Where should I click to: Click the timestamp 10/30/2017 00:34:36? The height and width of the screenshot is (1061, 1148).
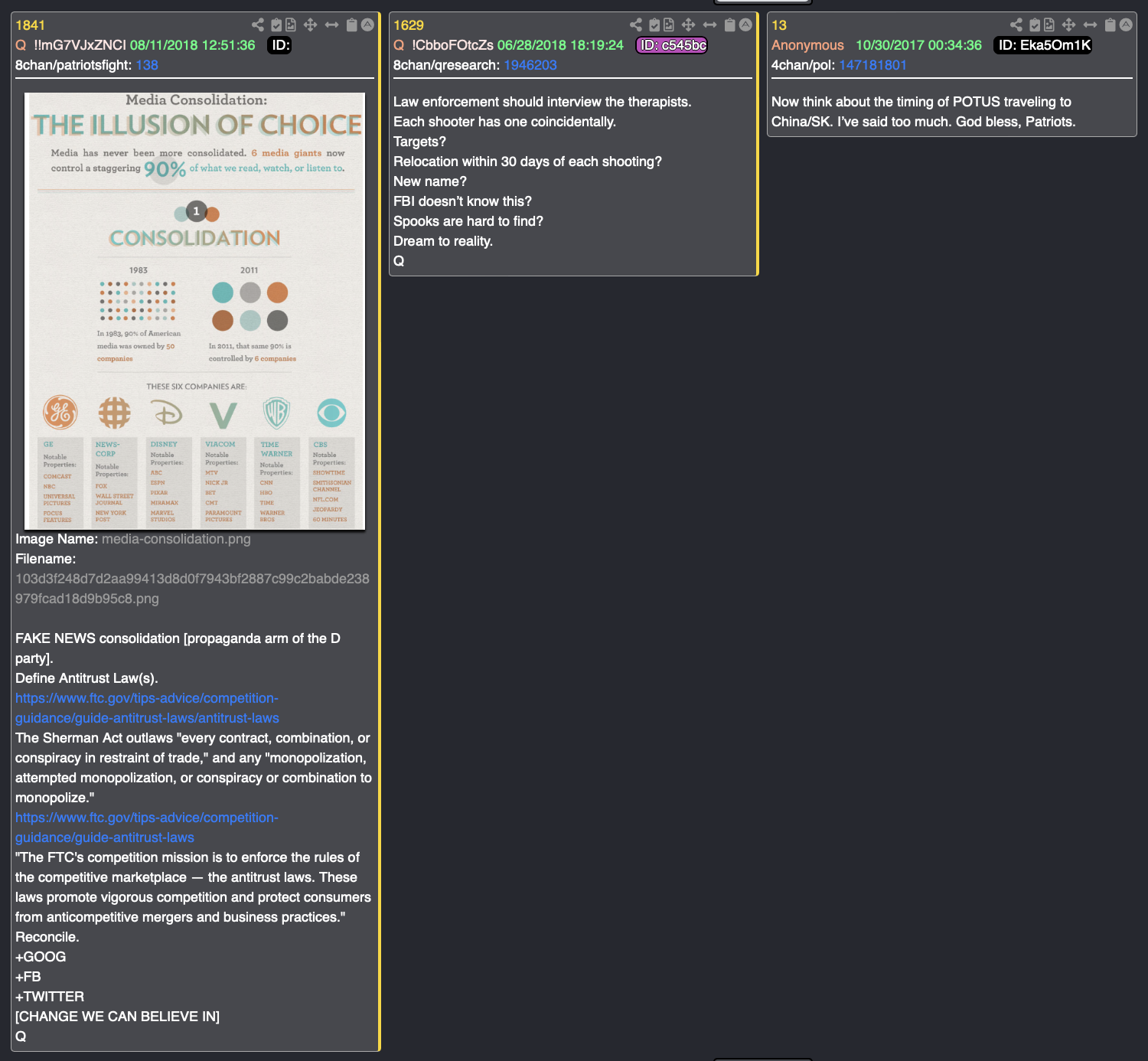(x=918, y=45)
